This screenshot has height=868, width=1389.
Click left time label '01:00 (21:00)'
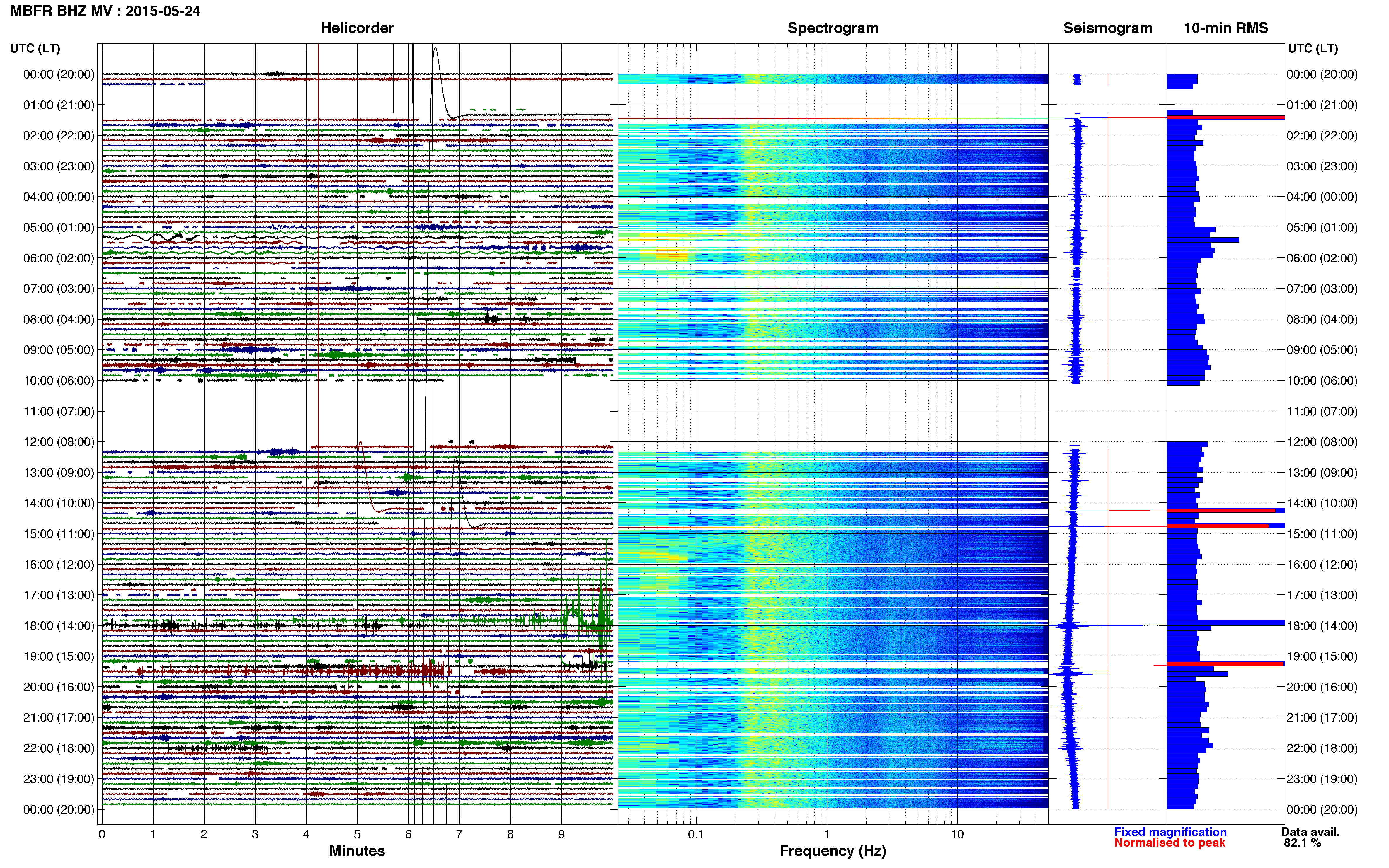point(59,105)
